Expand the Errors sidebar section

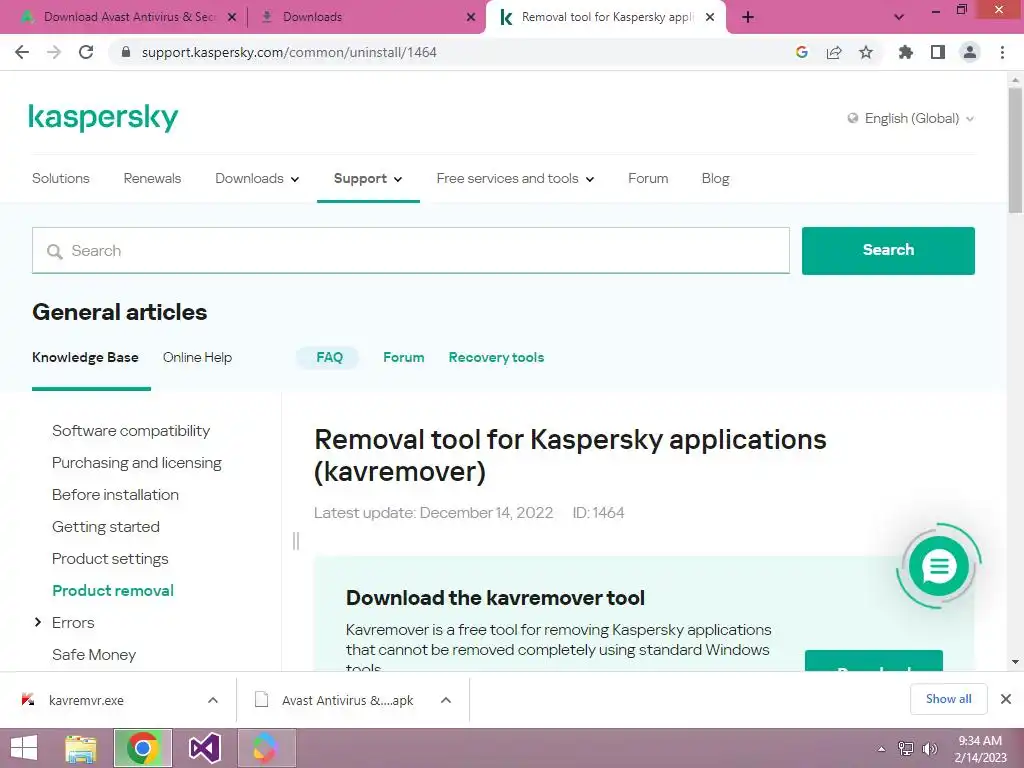point(37,622)
